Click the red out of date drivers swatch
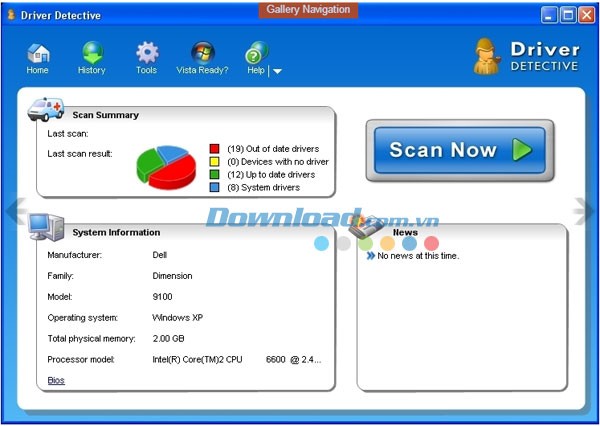The height and width of the screenshot is (426, 600). click(214, 149)
